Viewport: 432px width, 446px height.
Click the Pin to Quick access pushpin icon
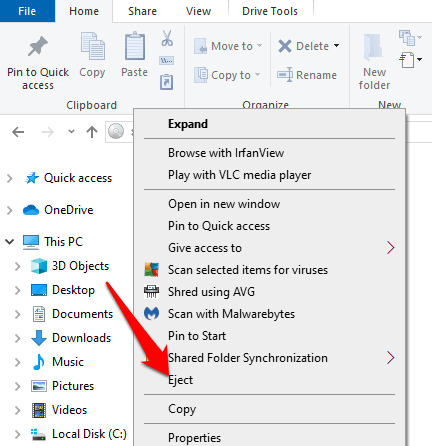[x=38, y=46]
